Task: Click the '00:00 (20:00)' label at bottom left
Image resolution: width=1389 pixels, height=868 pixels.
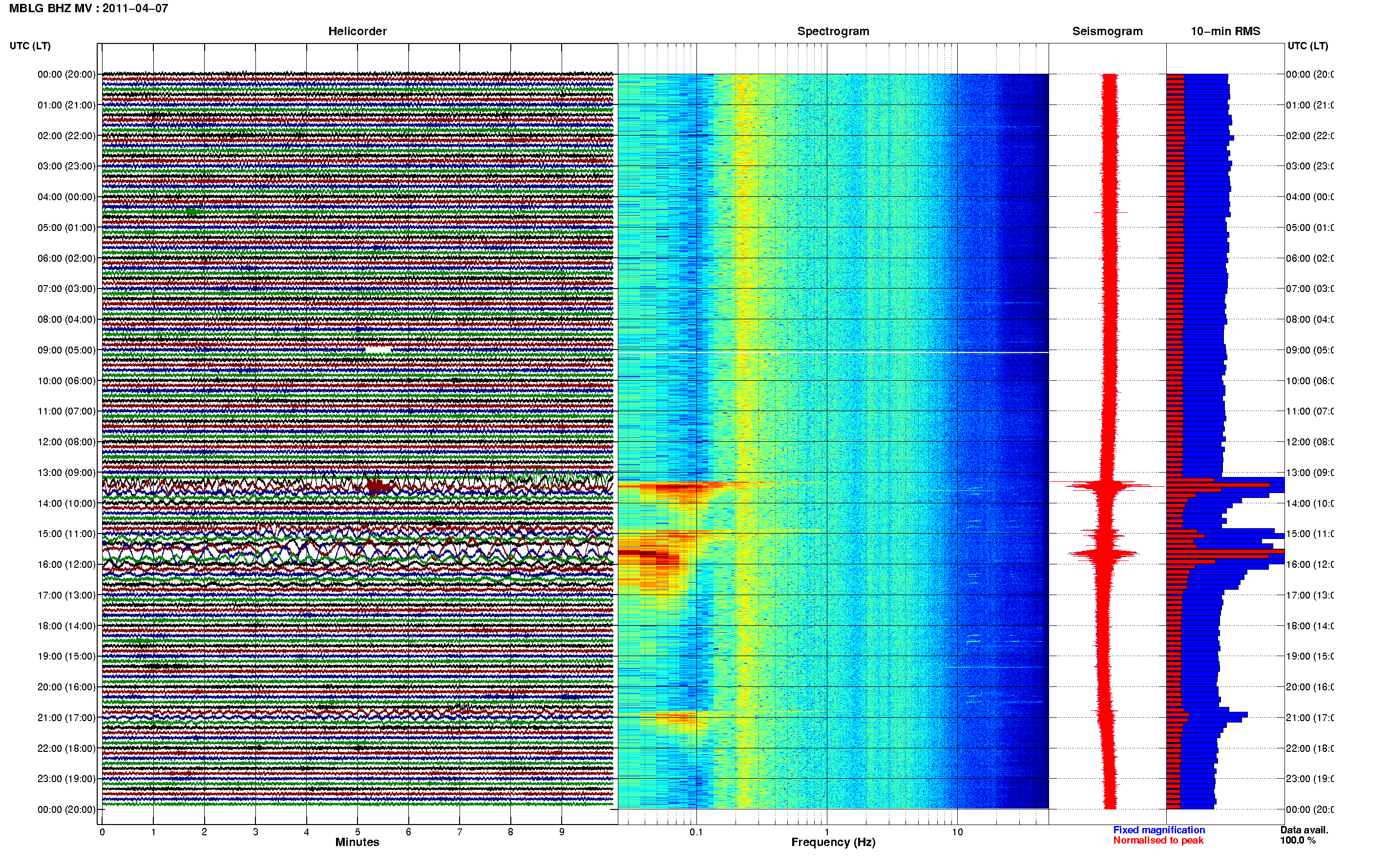Action: coord(66,809)
